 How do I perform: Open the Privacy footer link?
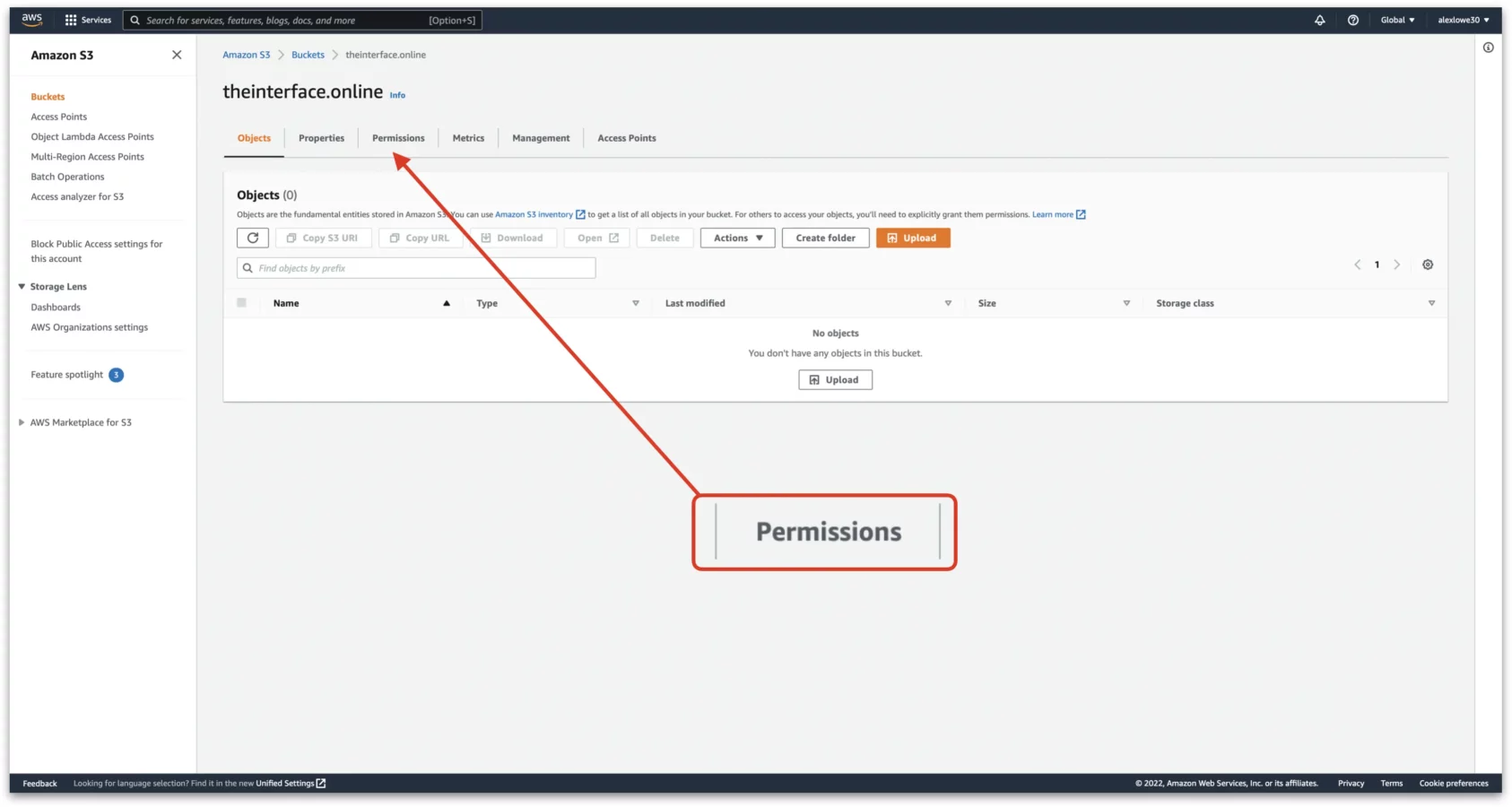[x=1351, y=783]
